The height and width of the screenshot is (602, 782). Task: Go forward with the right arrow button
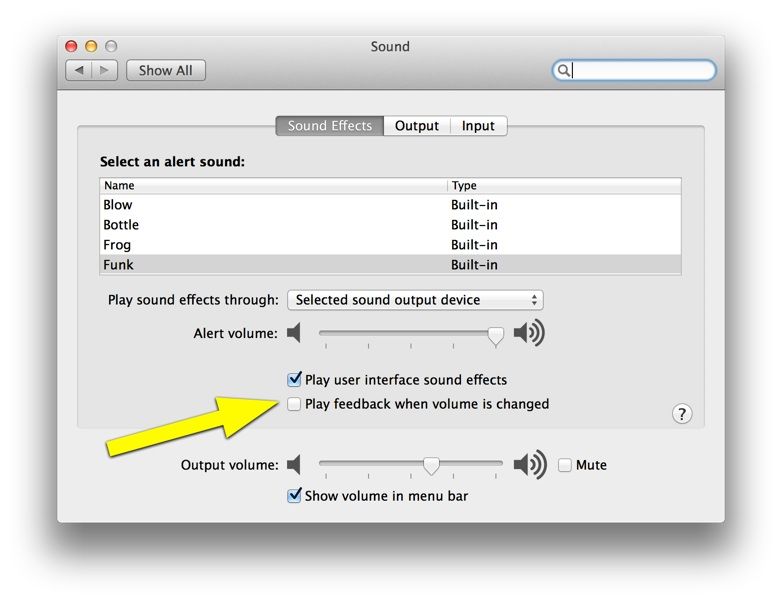[105, 71]
